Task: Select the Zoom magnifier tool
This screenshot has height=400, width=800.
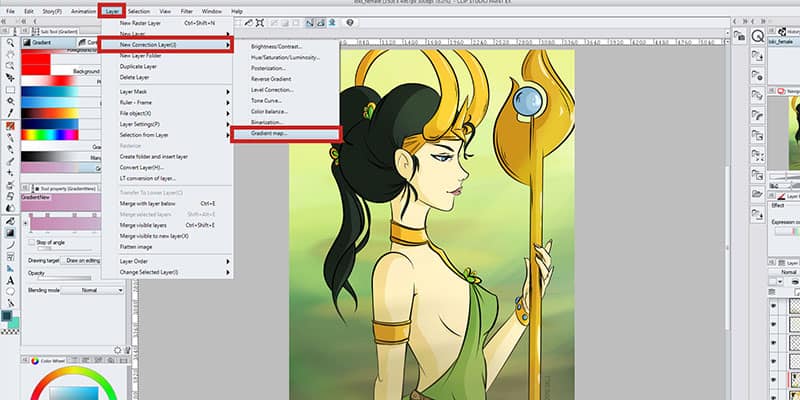Action: point(10,43)
